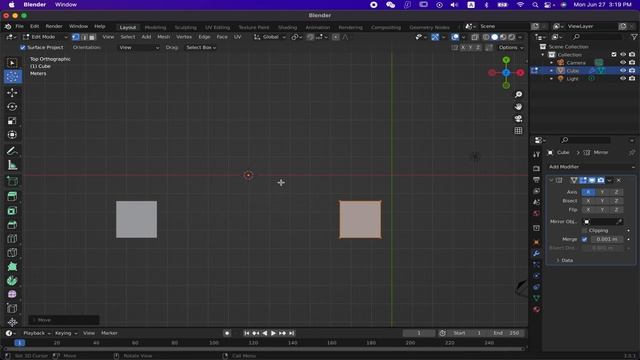Viewport: 640px width, 360px height.
Task: Toggle viewport overlays button
Action: click(455, 37)
